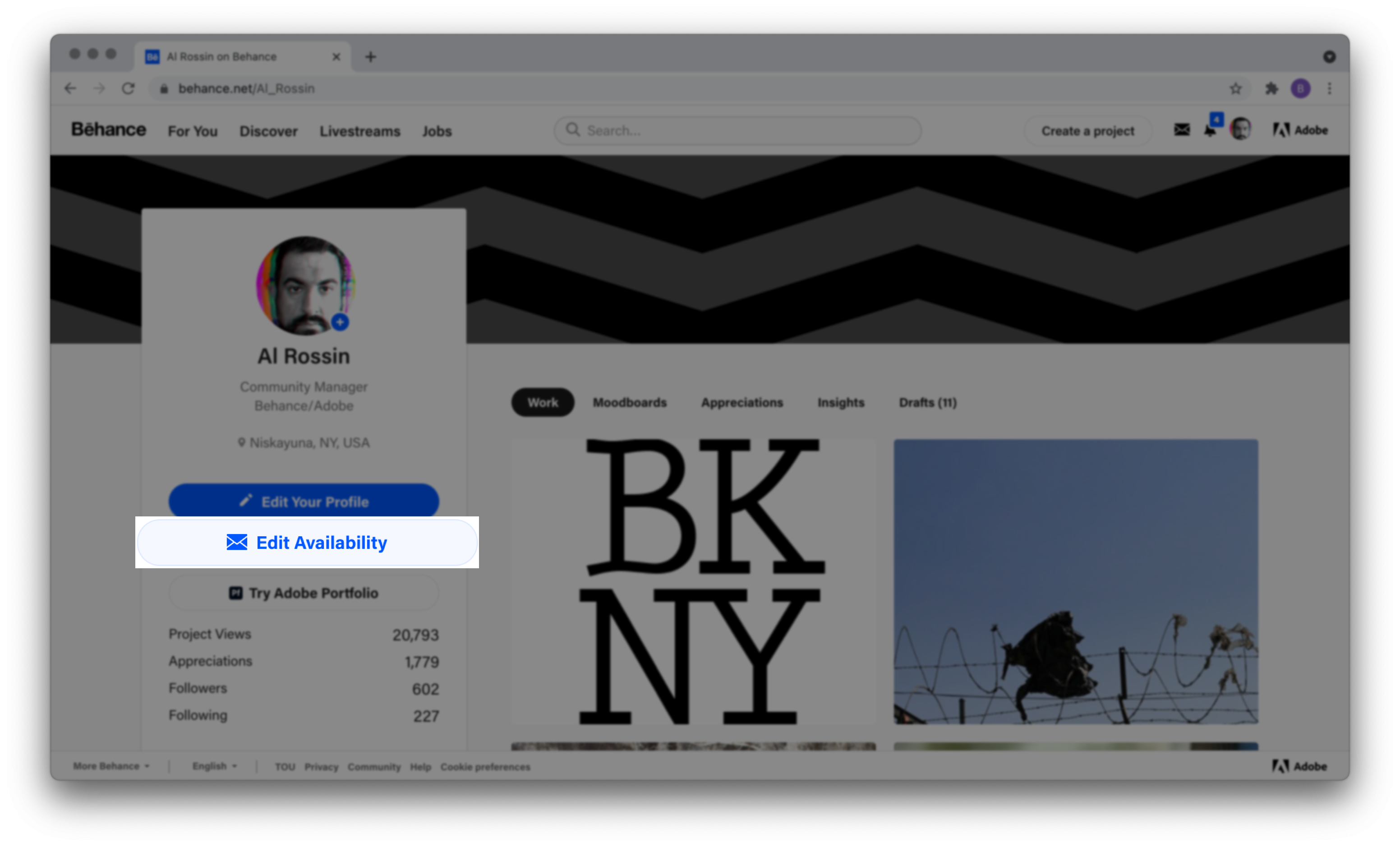This screenshot has width=1400, height=847.
Task: Click the Al Rossin profile photo
Action: click(306, 286)
